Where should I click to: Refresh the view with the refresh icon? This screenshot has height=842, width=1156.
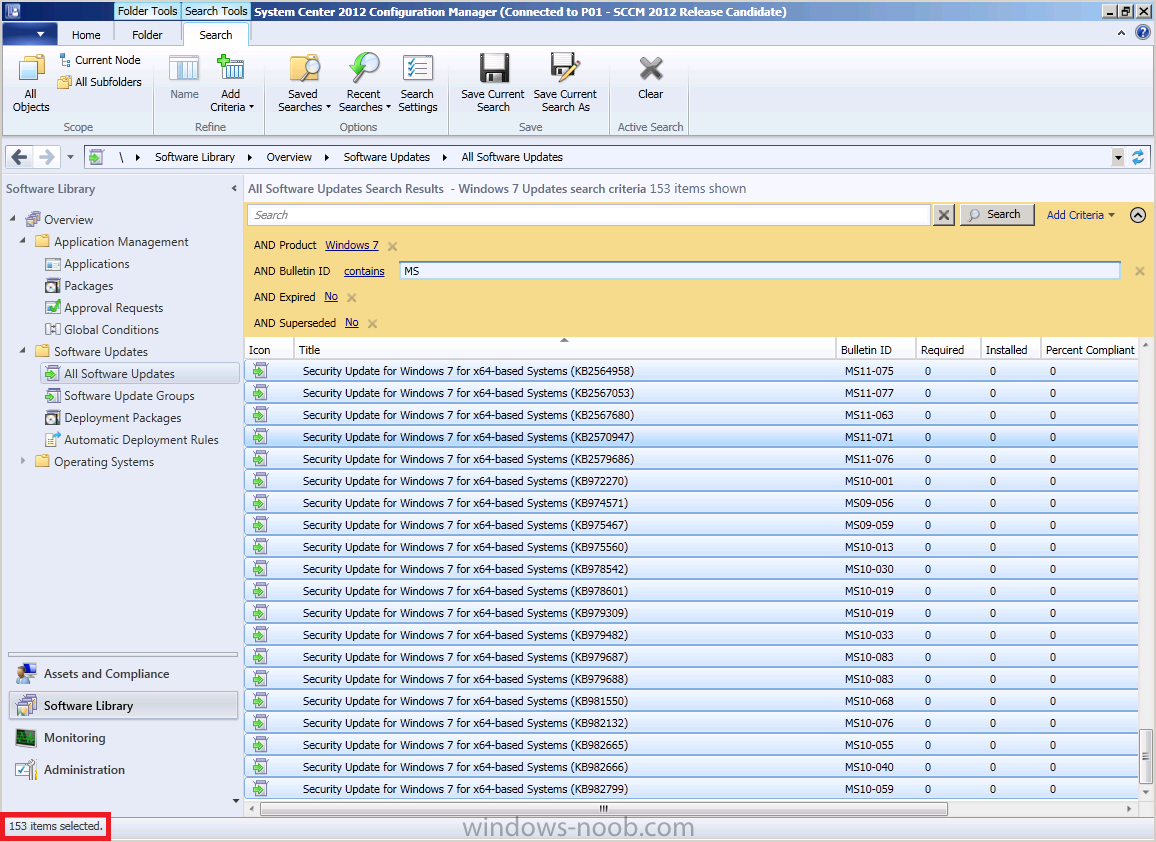pyautogui.click(x=1138, y=157)
